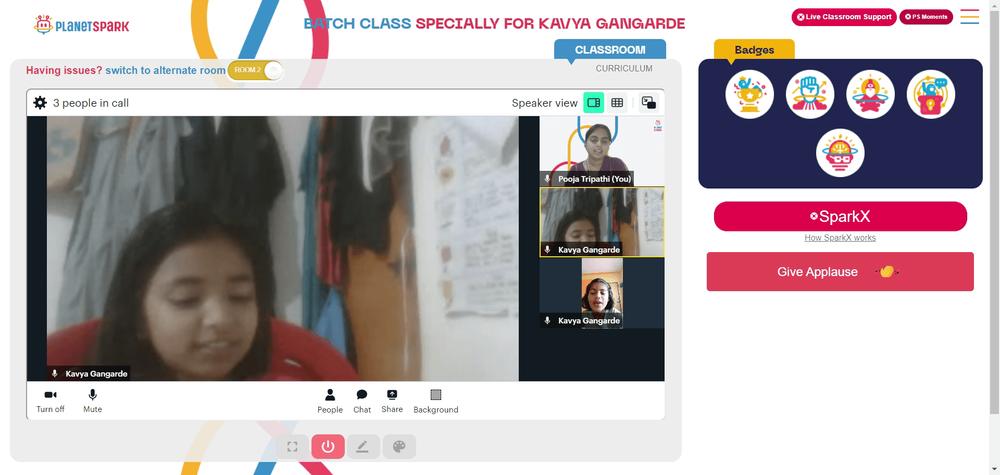Click the Give Applause button
This screenshot has height=475, width=1000.
(840, 272)
